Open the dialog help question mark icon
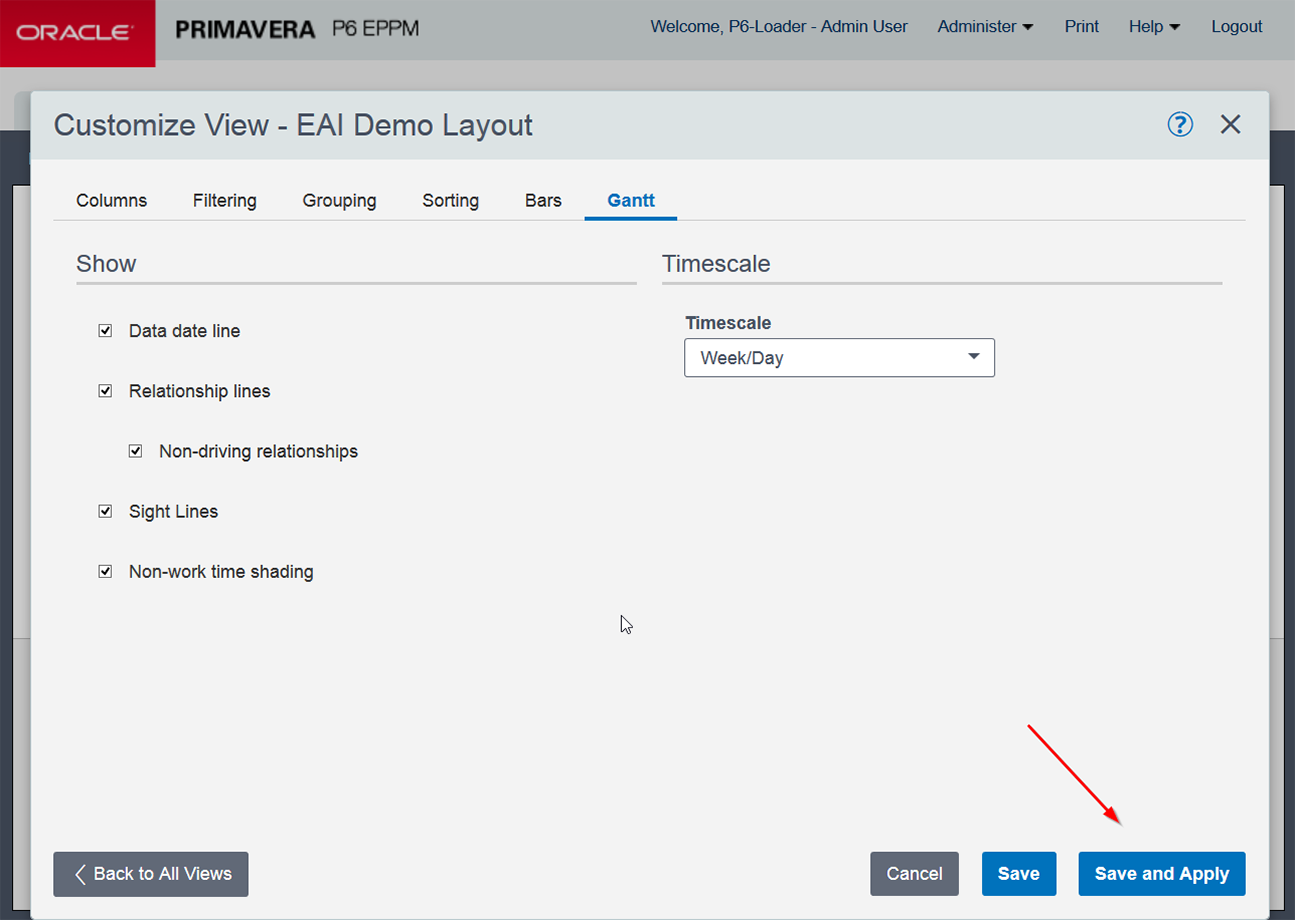The image size is (1295, 920). click(x=1180, y=124)
